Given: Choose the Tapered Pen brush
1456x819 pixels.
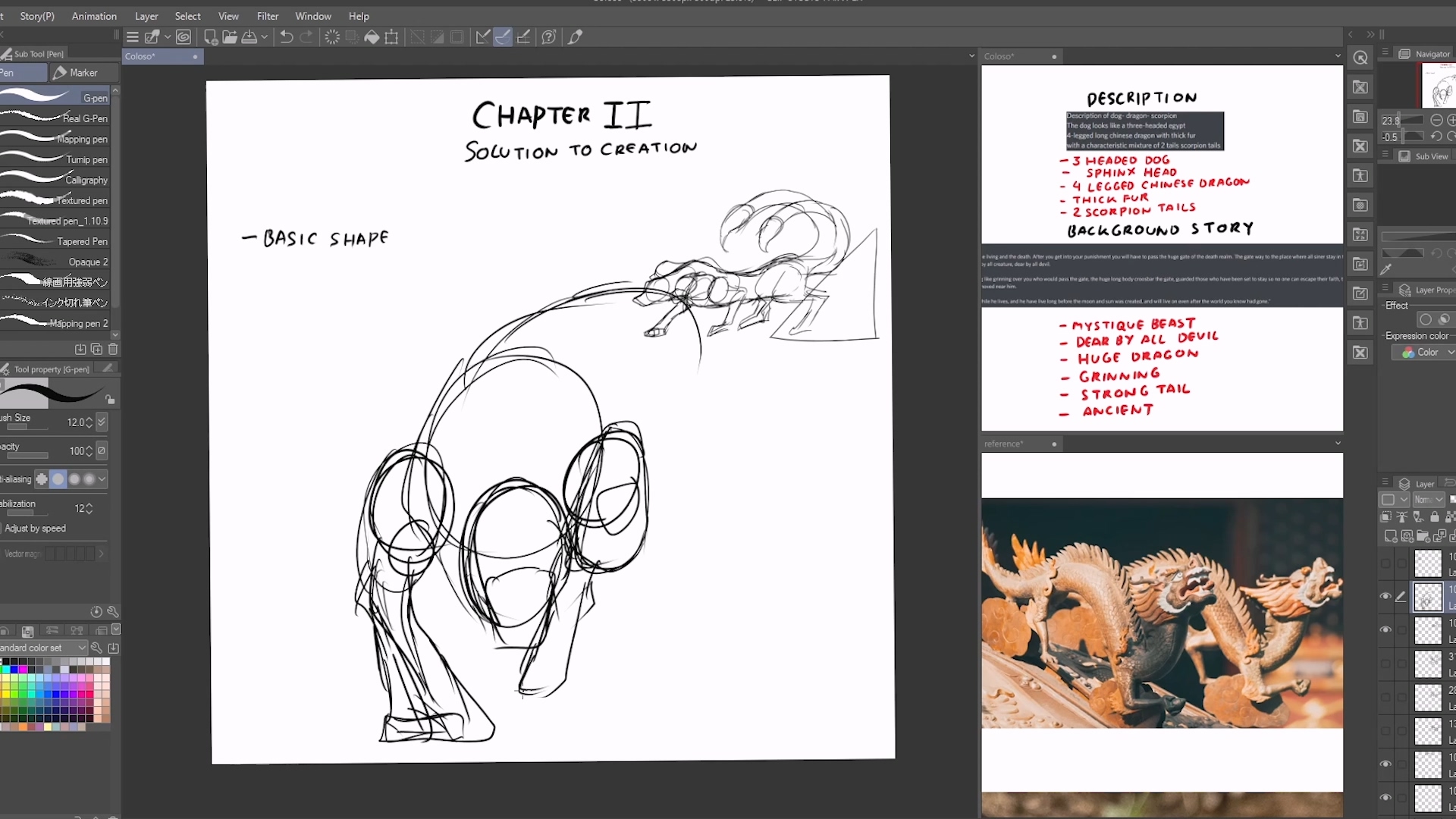Looking at the screenshot, I should pos(55,241).
